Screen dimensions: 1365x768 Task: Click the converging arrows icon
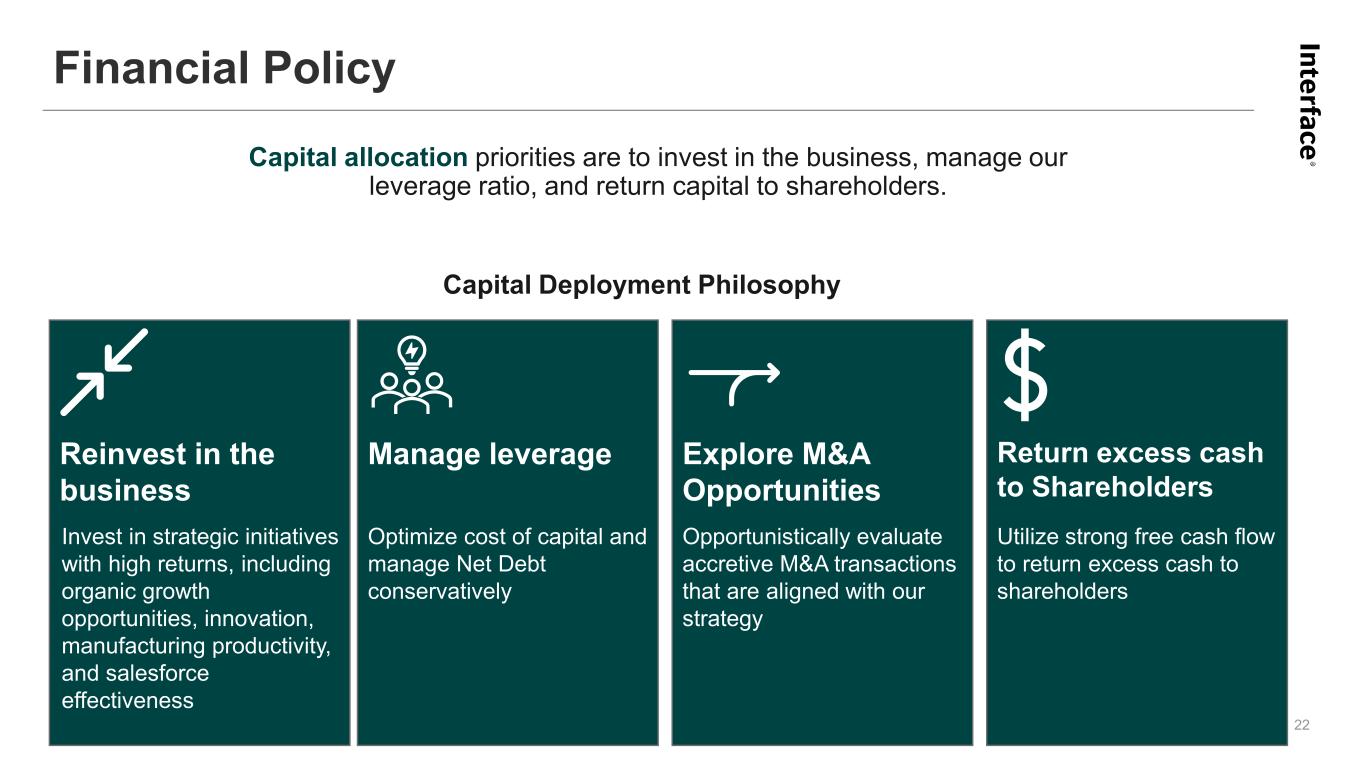coord(104,371)
